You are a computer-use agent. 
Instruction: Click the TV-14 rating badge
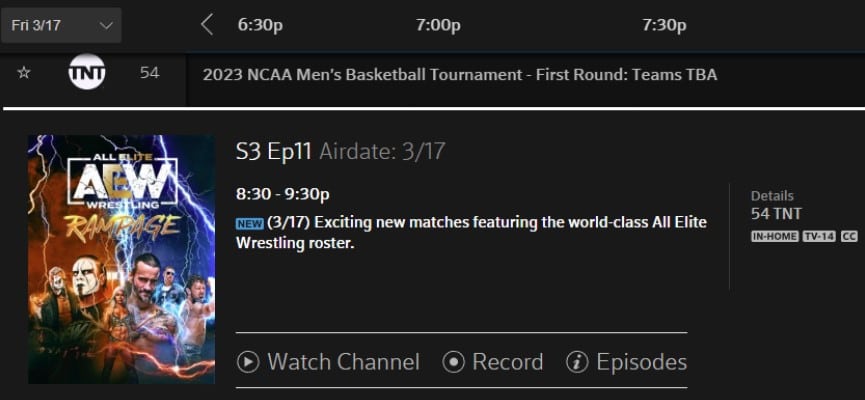tap(817, 236)
